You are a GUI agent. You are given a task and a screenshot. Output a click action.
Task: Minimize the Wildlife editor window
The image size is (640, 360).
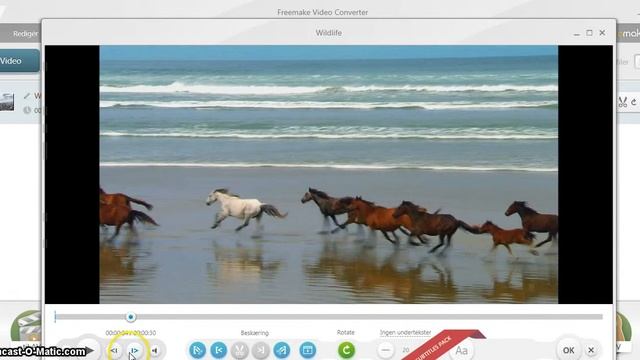pyautogui.click(x=576, y=33)
